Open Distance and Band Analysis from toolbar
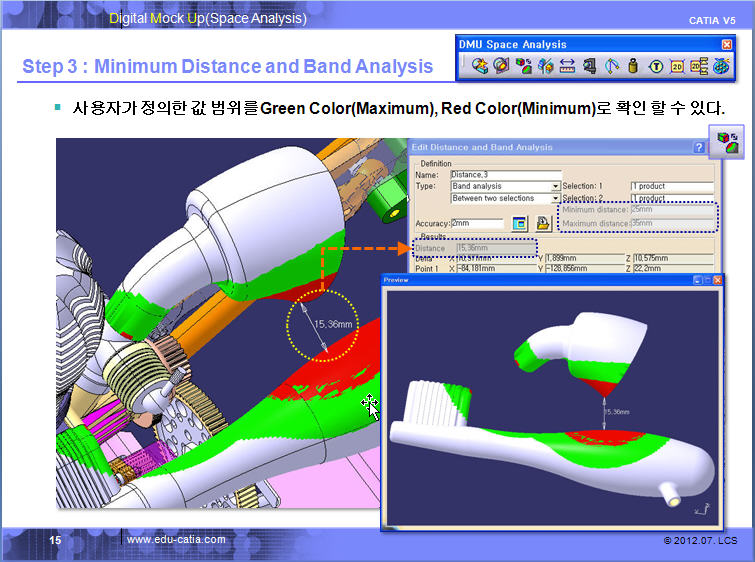This screenshot has height=562, width=755. tap(523, 66)
